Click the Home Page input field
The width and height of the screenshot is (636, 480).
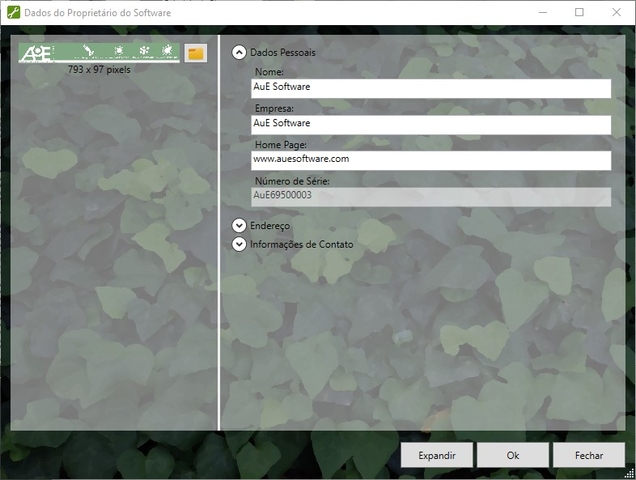[431, 160]
